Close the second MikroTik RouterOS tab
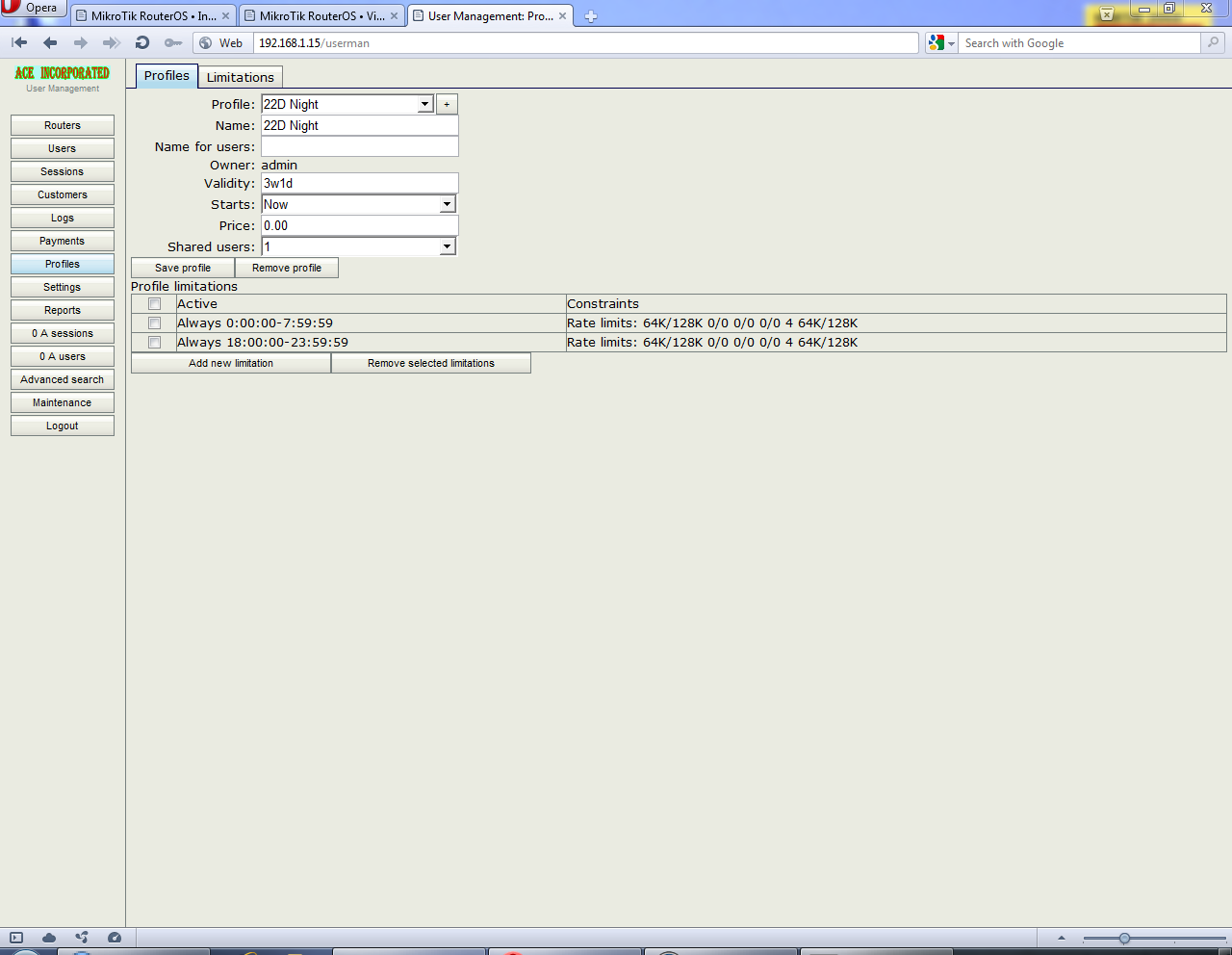 (x=394, y=16)
